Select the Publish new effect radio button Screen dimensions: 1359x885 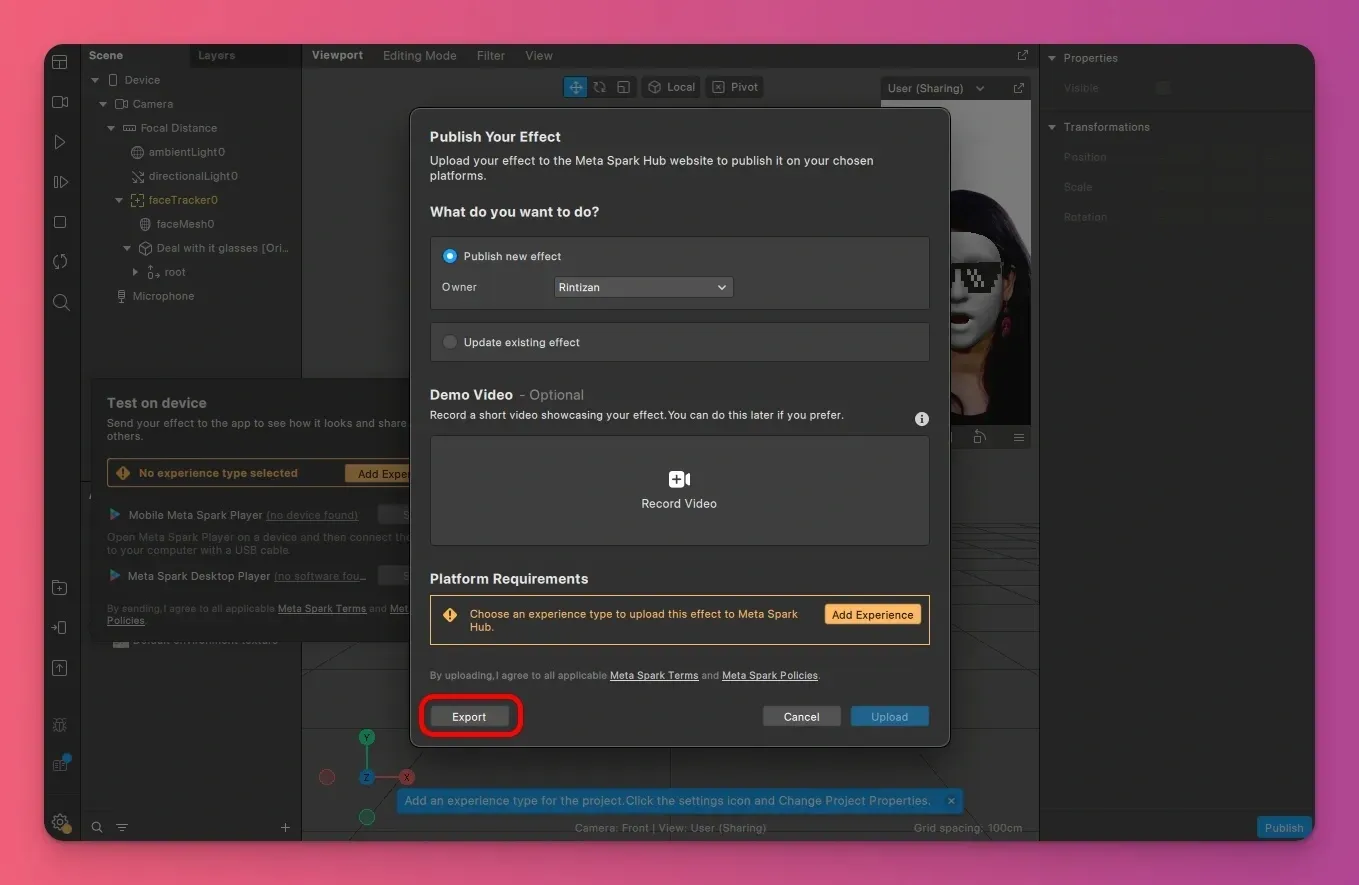tap(450, 256)
